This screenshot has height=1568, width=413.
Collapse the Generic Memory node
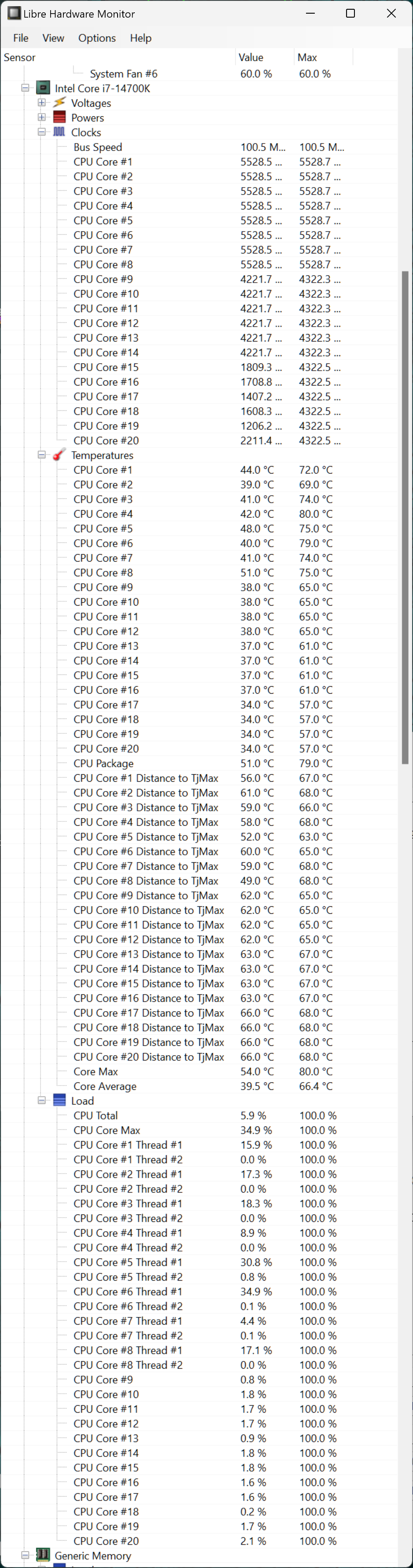click(x=25, y=1555)
